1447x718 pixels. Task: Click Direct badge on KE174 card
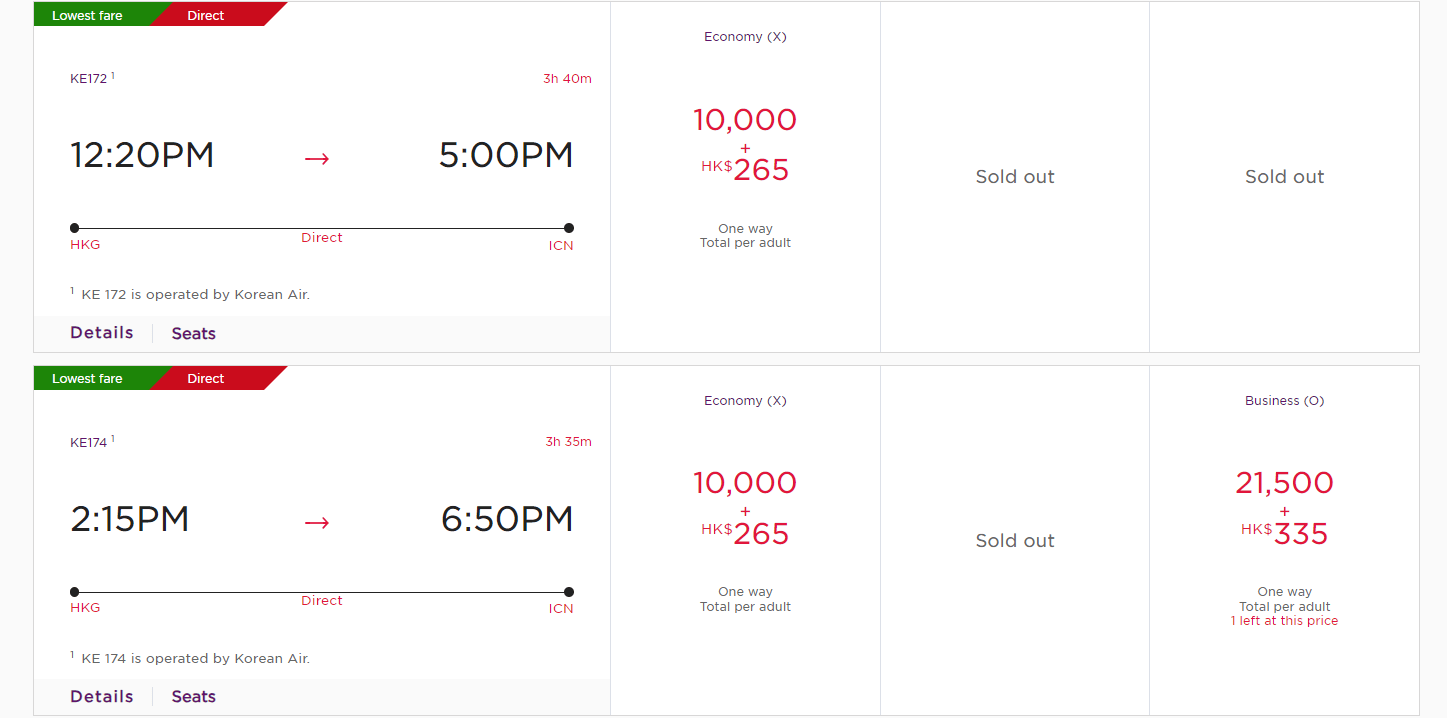pyautogui.click(x=206, y=378)
